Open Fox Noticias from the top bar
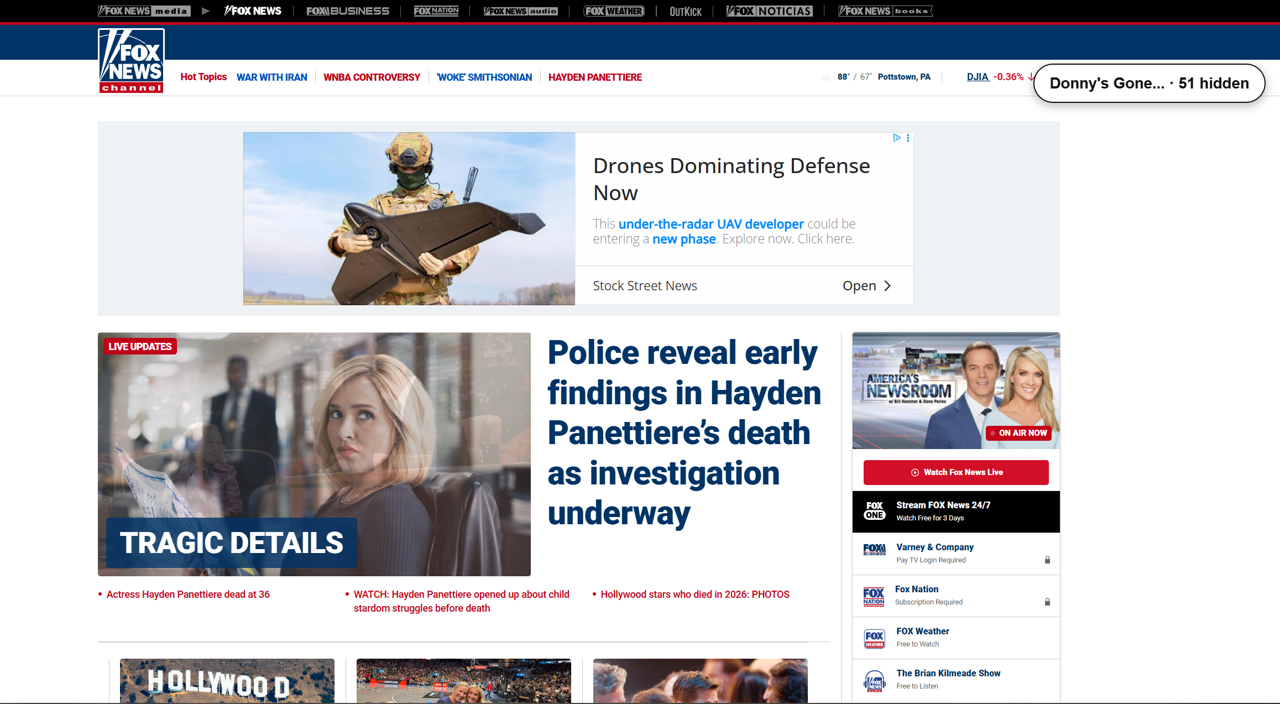This screenshot has height=704, width=1280. tap(769, 11)
